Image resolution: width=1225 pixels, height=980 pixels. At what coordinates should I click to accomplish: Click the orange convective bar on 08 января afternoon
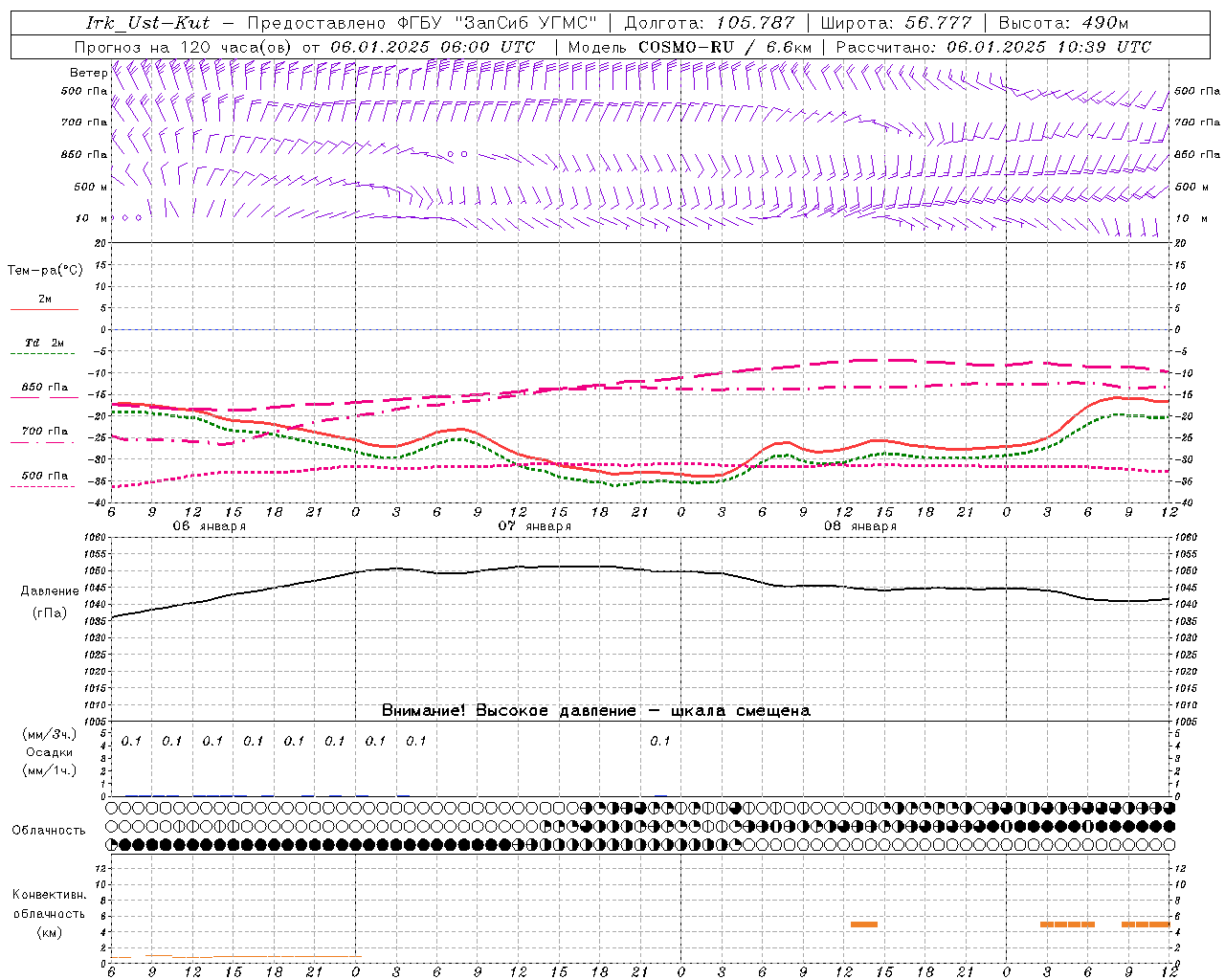click(864, 924)
